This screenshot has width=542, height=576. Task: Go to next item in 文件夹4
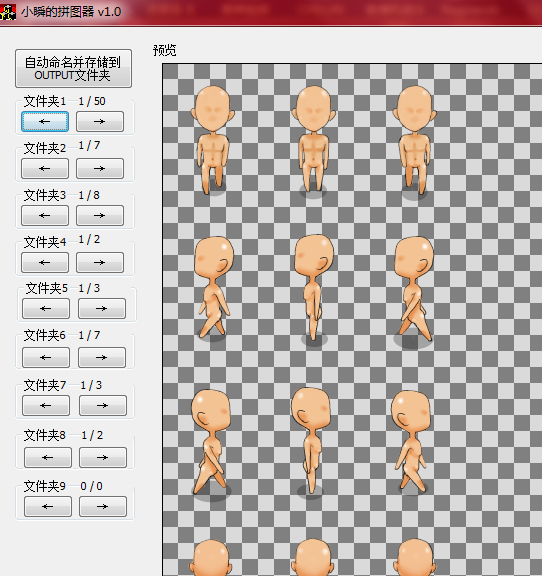click(x=100, y=263)
